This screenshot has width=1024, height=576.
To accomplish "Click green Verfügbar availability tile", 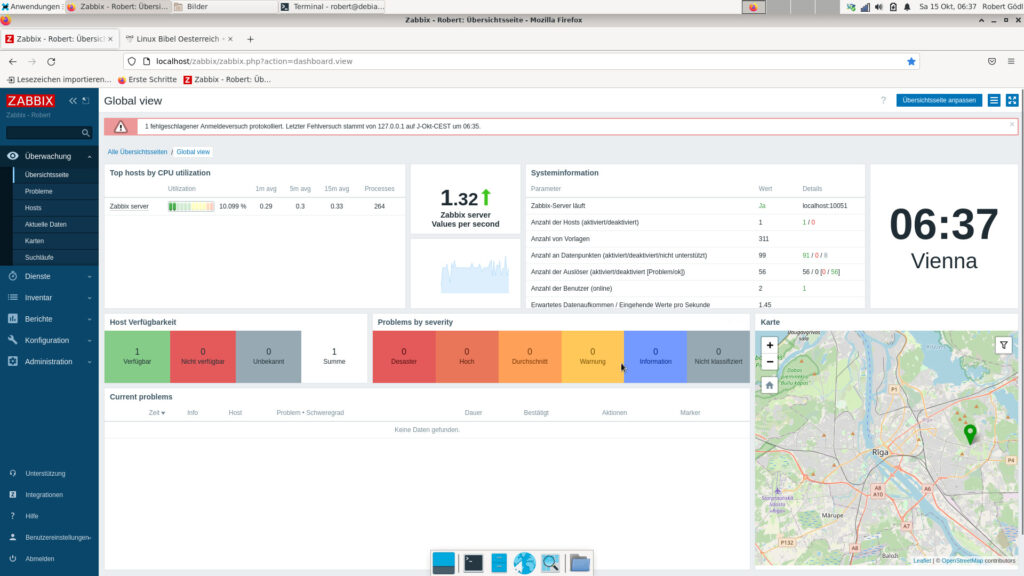I will click(137, 357).
